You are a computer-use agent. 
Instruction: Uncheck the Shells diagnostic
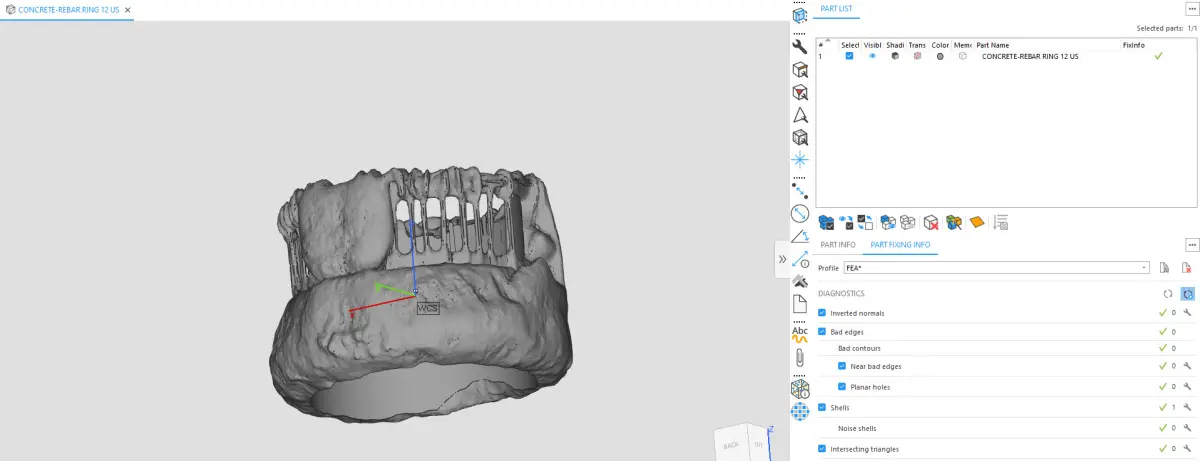[x=823, y=407]
